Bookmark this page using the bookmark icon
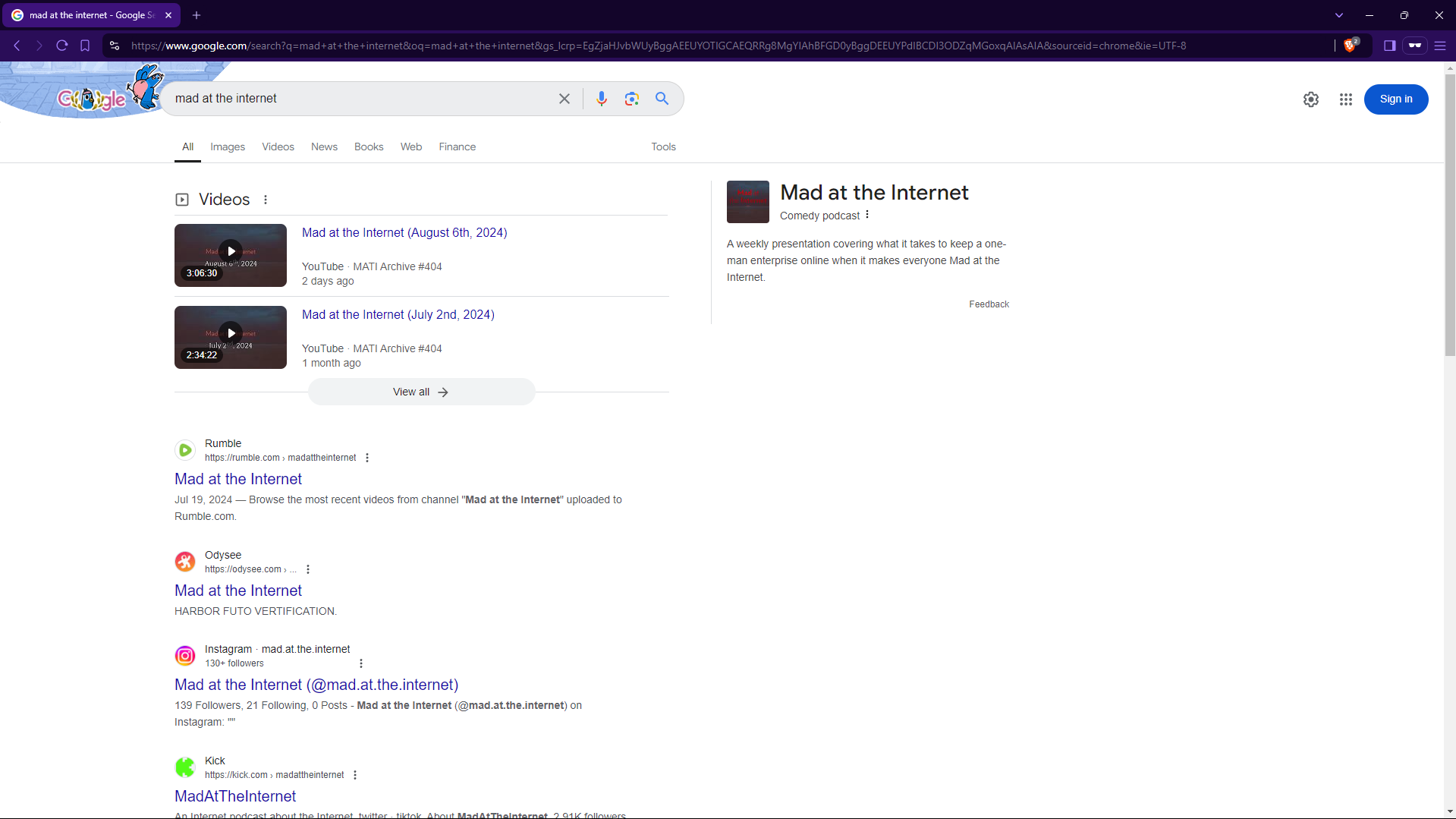The image size is (1456, 819). click(x=85, y=46)
